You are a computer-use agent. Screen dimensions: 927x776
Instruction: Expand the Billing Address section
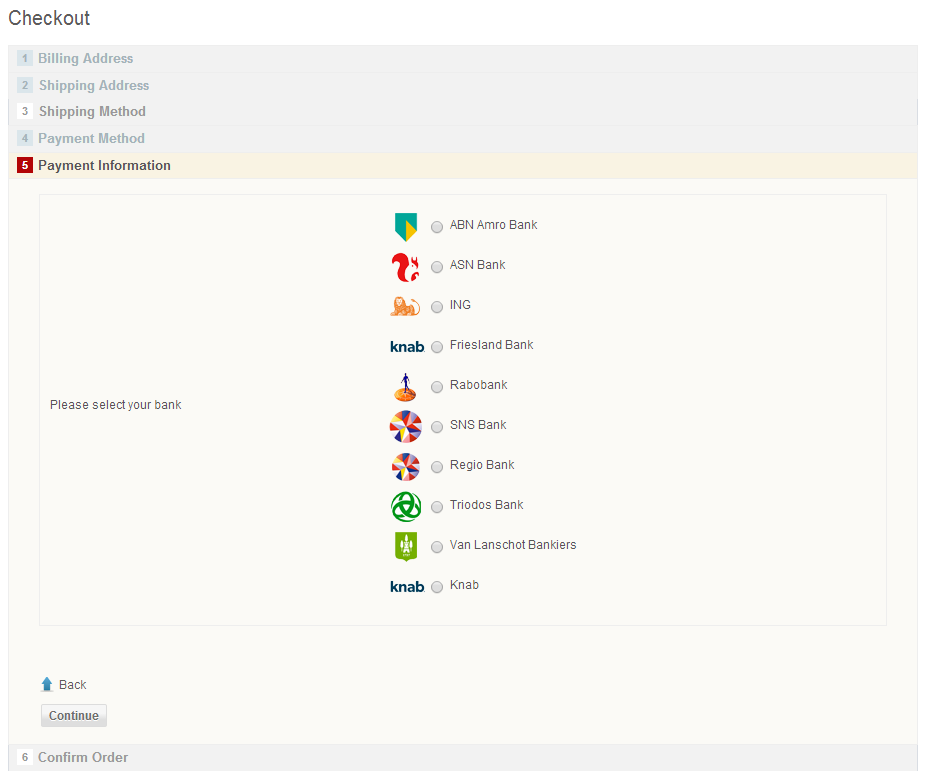[86, 58]
